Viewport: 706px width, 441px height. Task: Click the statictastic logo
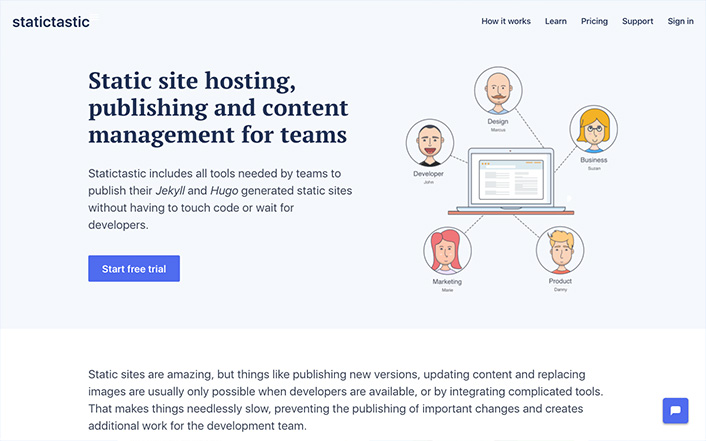51,21
